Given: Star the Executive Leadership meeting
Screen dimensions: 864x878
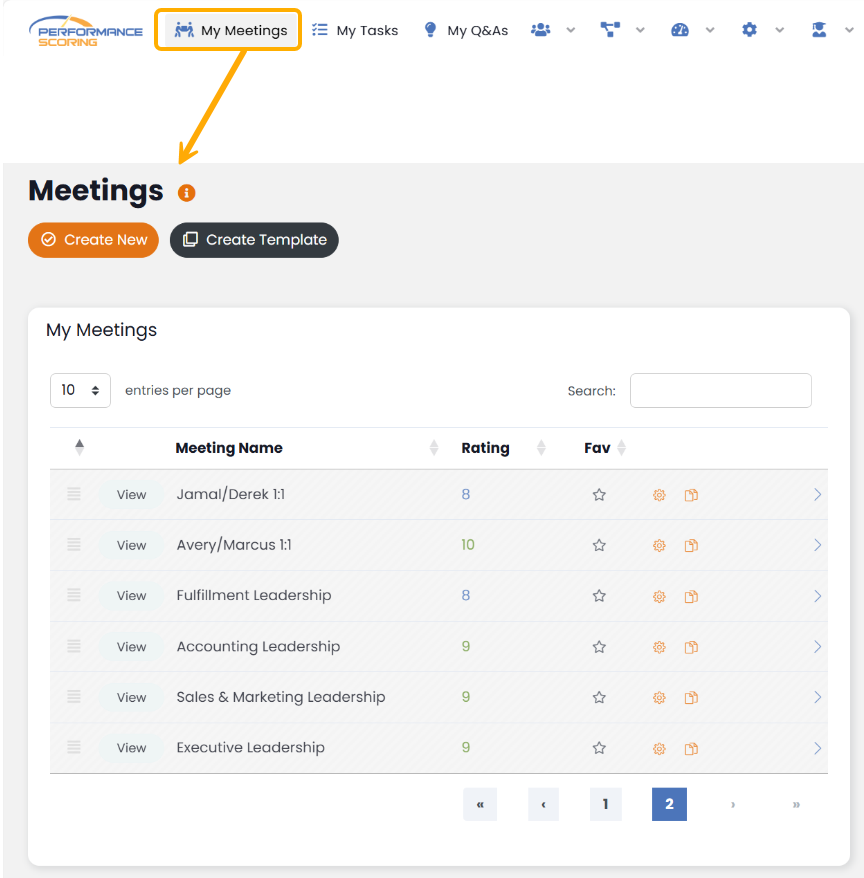Looking at the screenshot, I should tap(599, 748).
